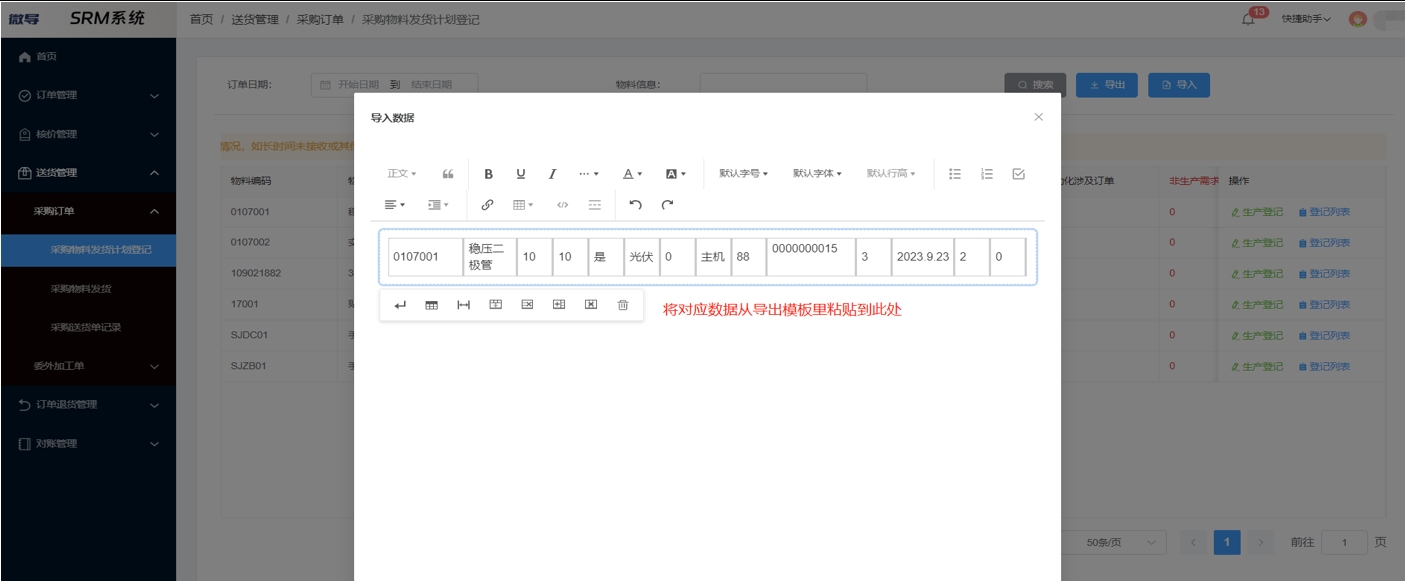Select 采购物料发货 in the sidebar

[x=86, y=289]
